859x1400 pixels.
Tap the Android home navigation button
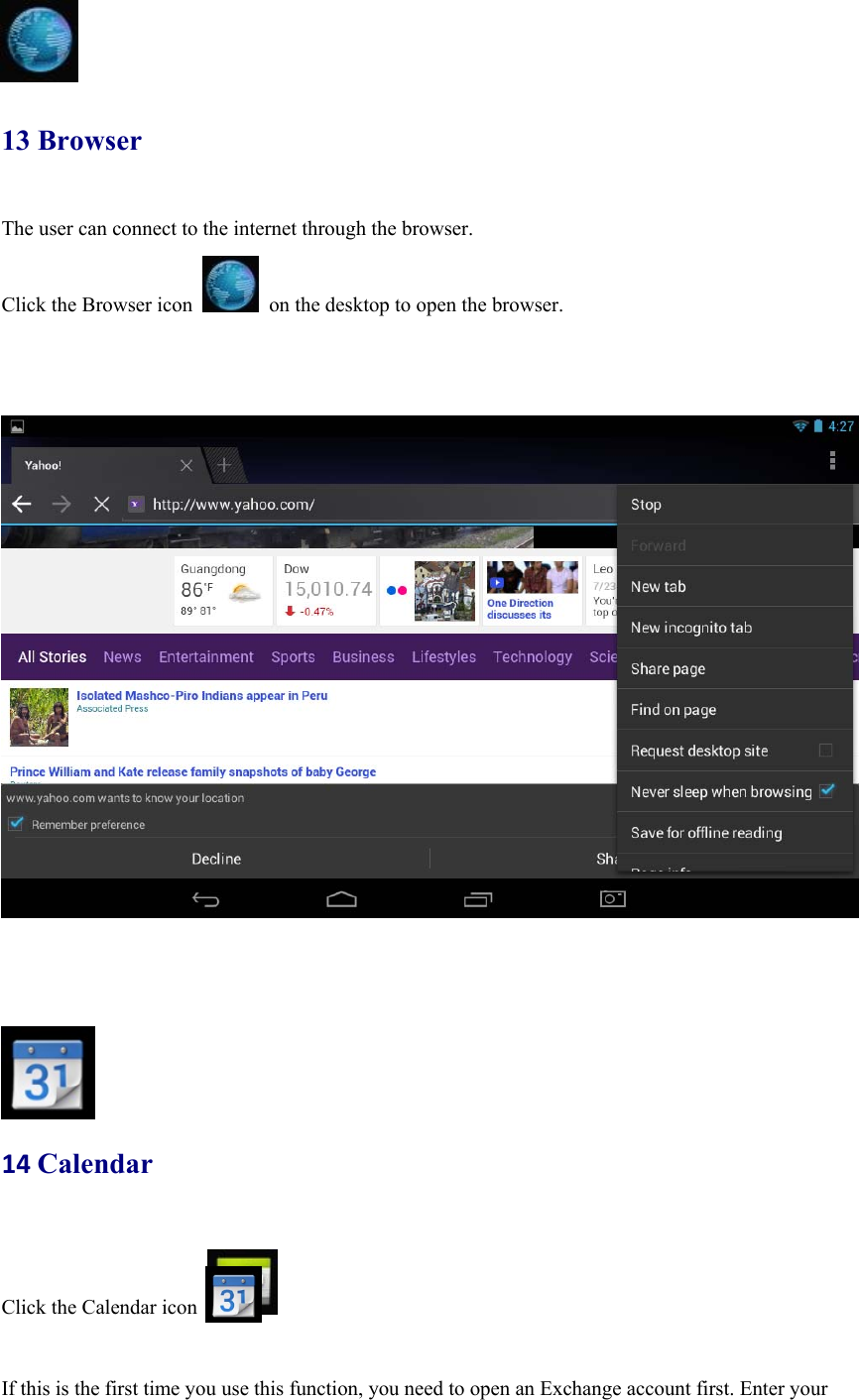[x=341, y=899]
